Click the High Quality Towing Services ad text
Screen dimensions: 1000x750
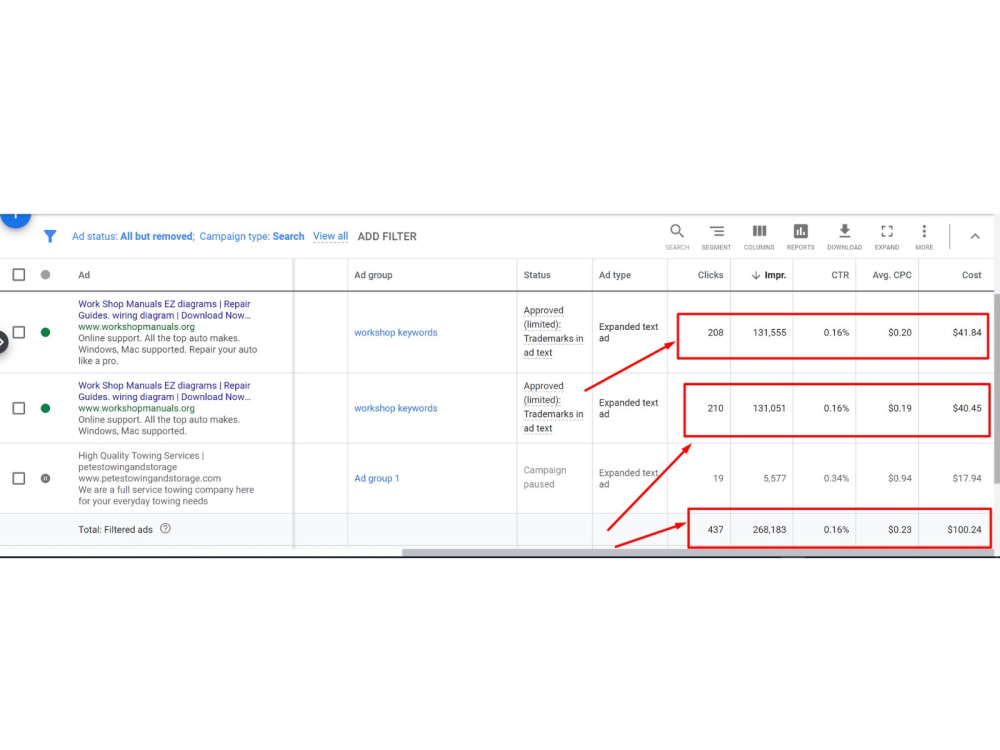point(166,478)
